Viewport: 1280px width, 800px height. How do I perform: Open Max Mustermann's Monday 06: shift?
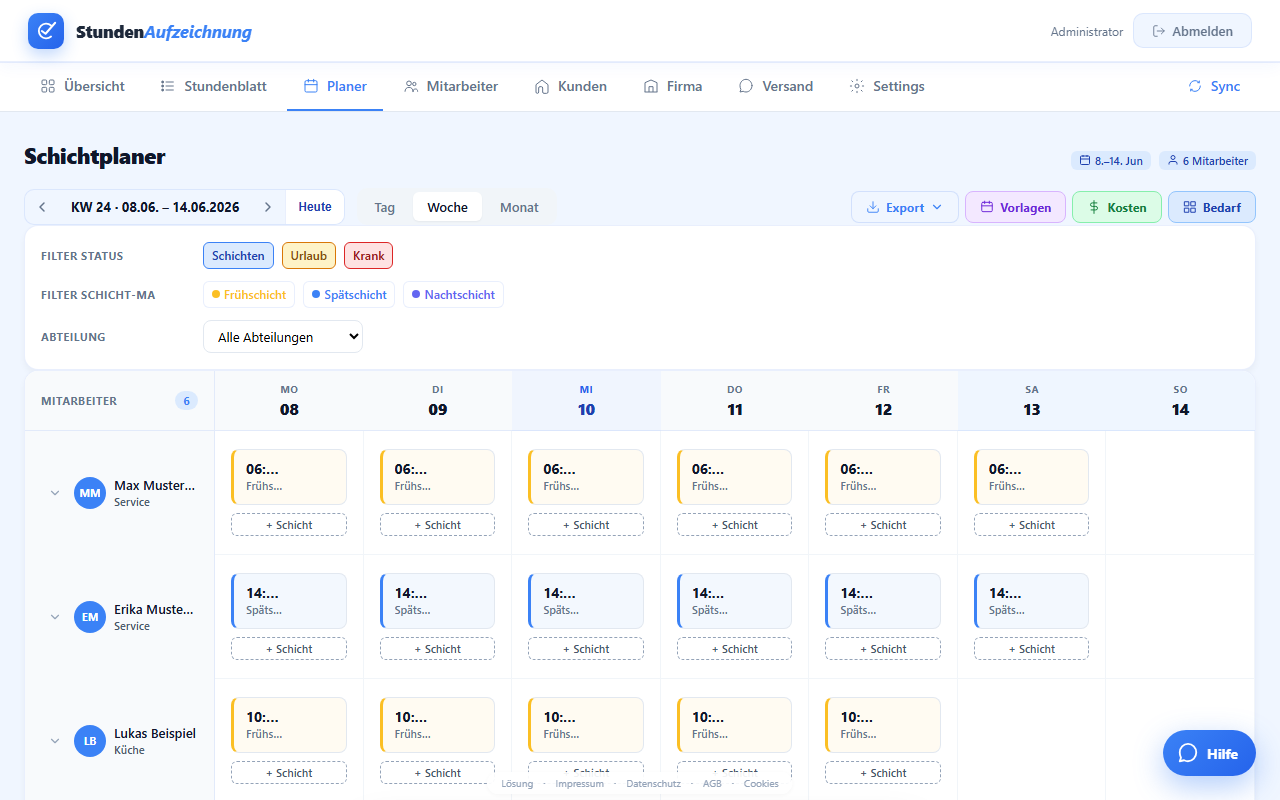coord(289,477)
